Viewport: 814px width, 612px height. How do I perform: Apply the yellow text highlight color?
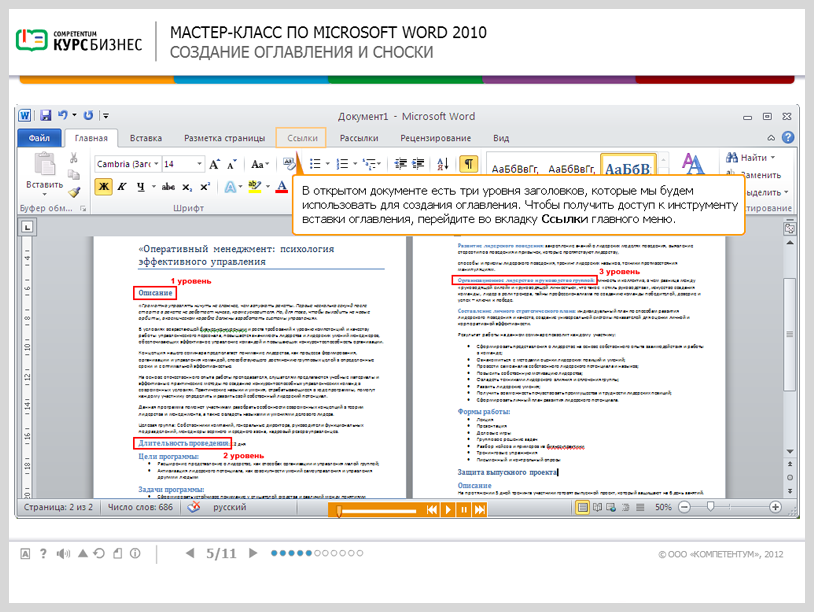(254, 187)
